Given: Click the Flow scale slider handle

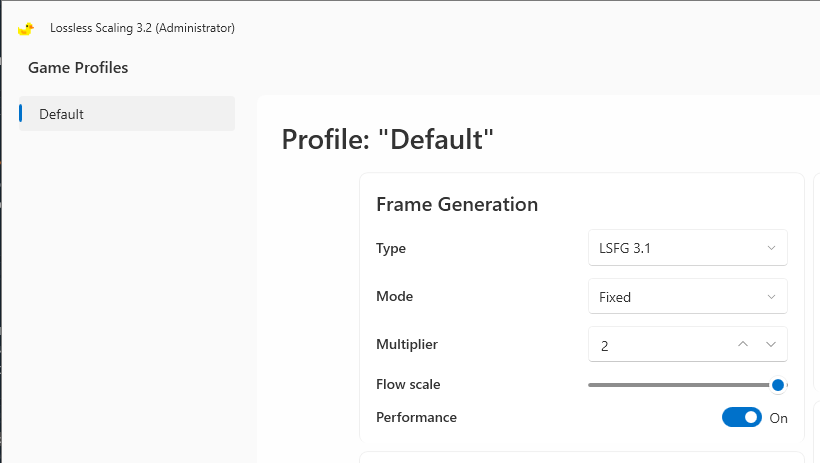Looking at the screenshot, I should [x=778, y=385].
